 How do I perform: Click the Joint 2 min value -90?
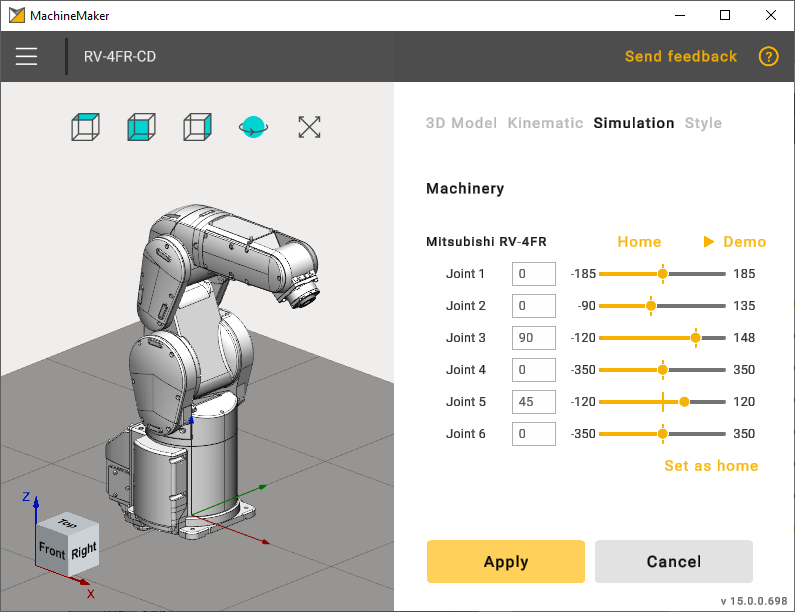click(587, 306)
